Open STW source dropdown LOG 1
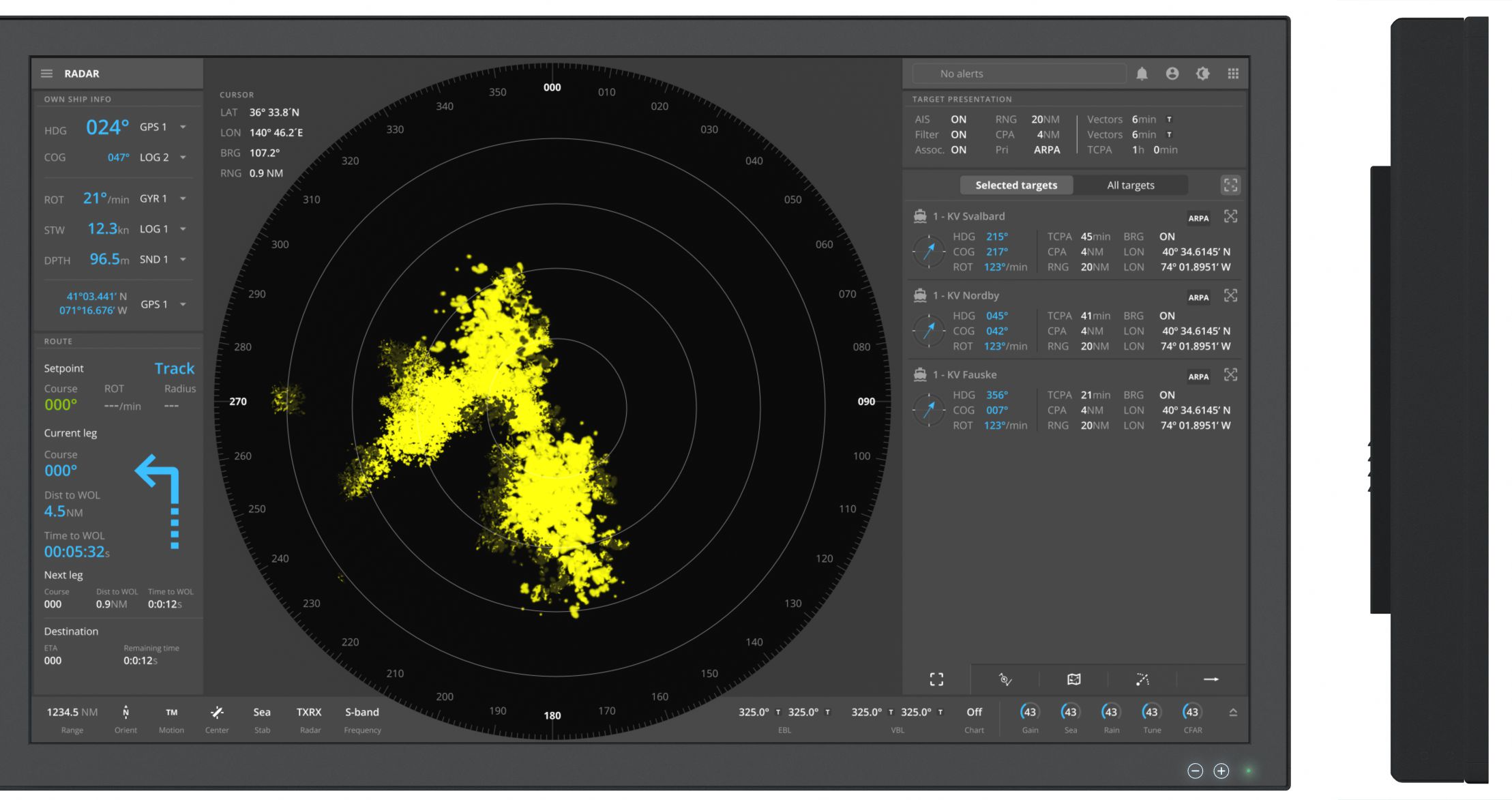This screenshot has width=1512, height=800. pos(183,229)
